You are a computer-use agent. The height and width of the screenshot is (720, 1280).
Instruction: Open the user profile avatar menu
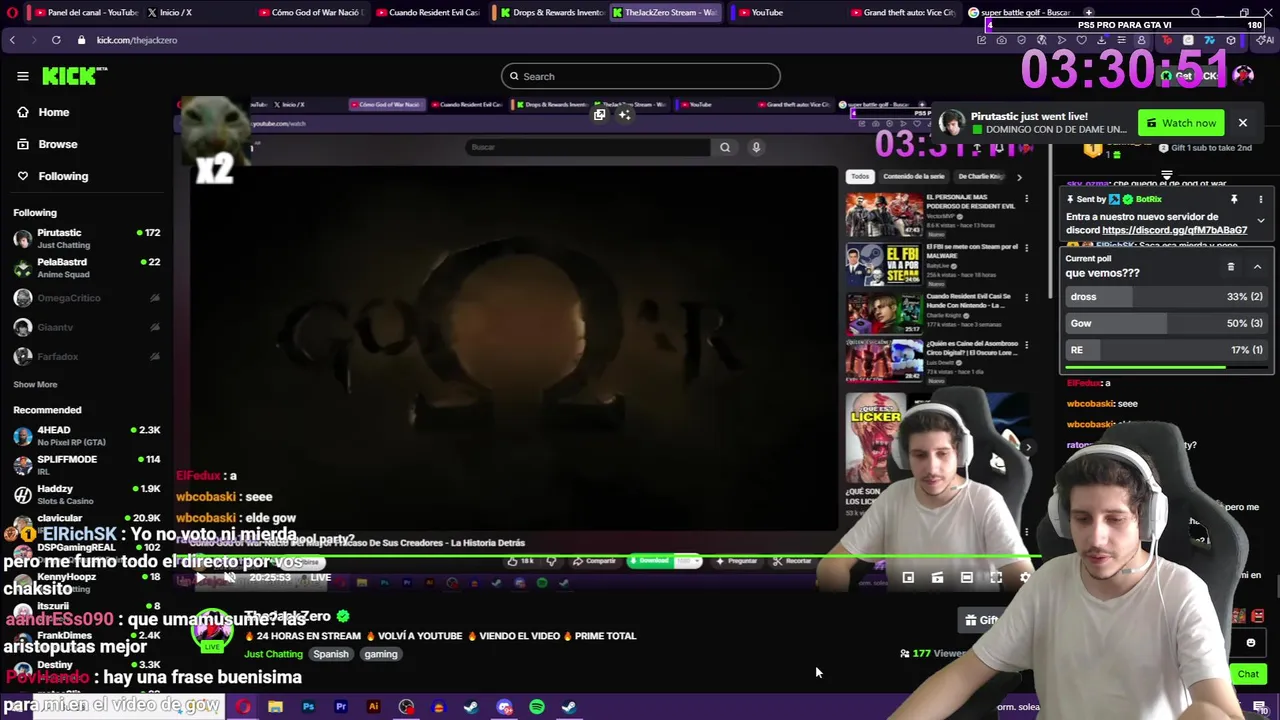1243,75
